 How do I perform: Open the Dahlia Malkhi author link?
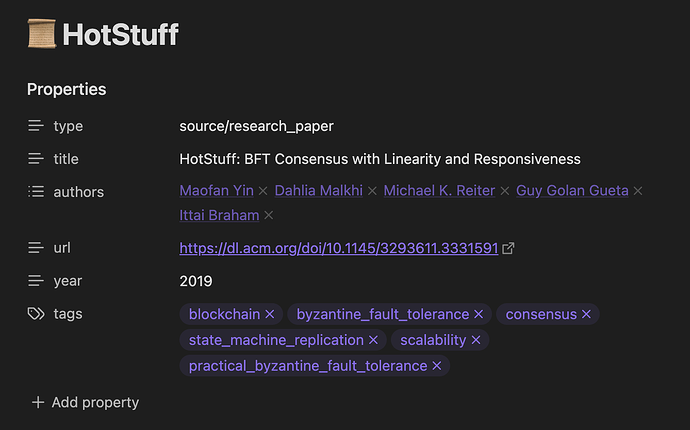click(x=319, y=191)
